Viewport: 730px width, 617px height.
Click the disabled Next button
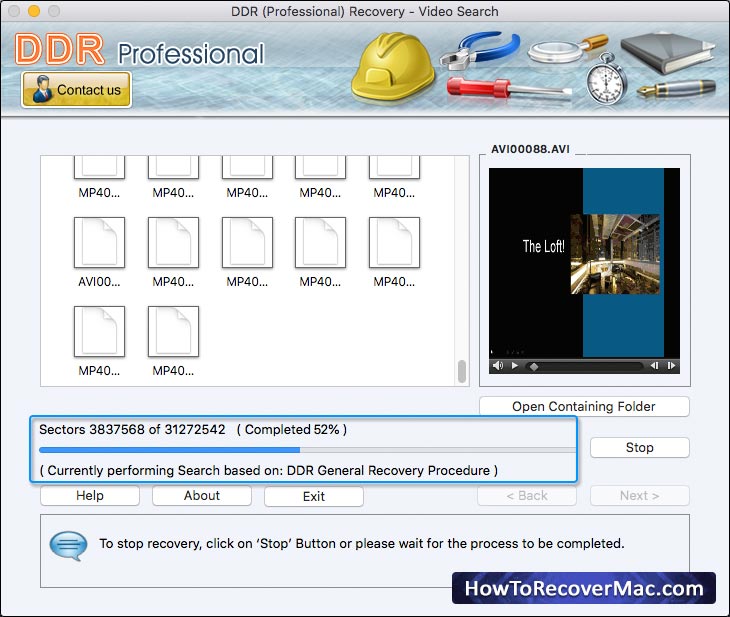click(639, 495)
